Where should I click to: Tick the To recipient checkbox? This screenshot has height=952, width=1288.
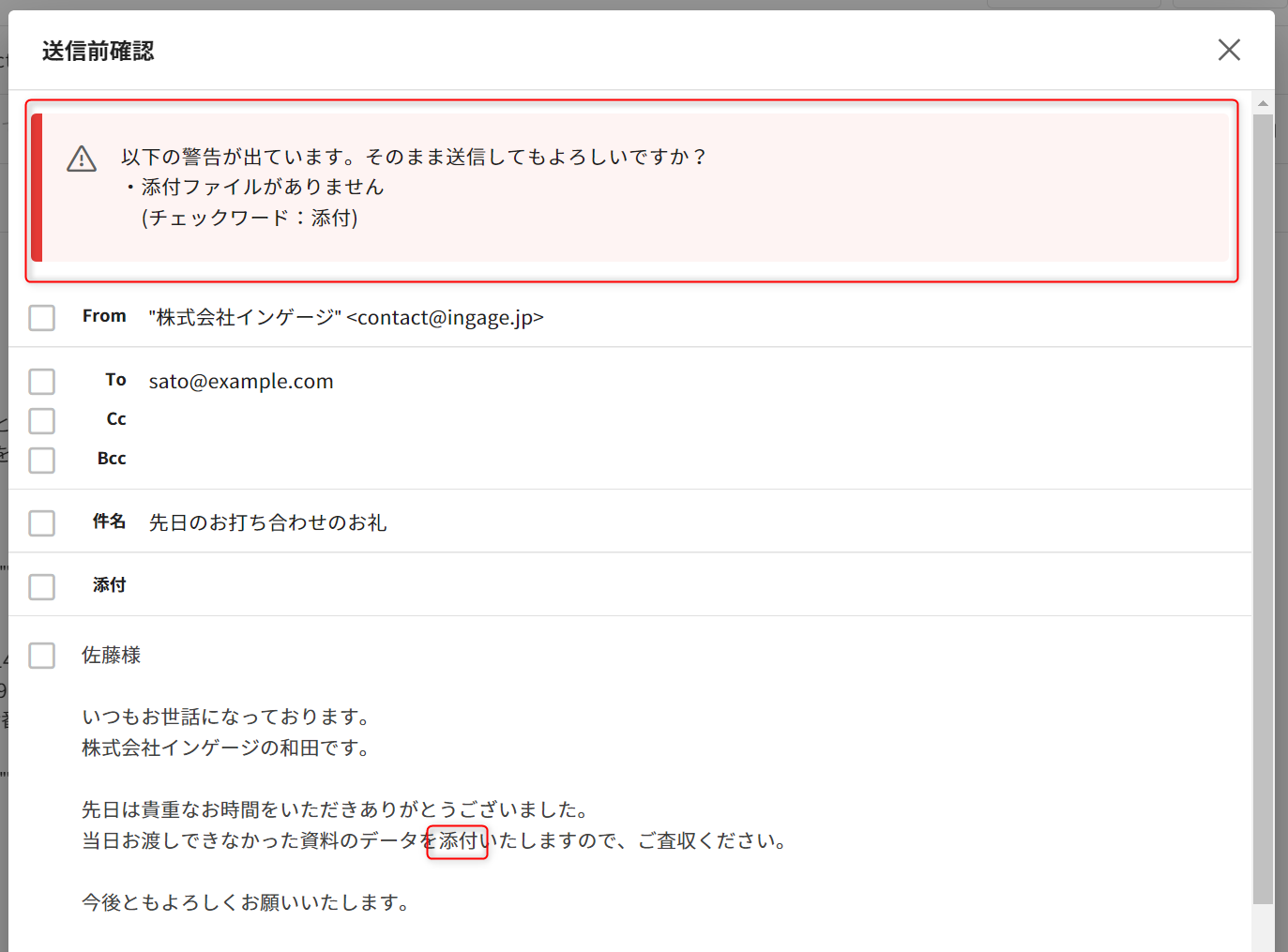click(42, 382)
